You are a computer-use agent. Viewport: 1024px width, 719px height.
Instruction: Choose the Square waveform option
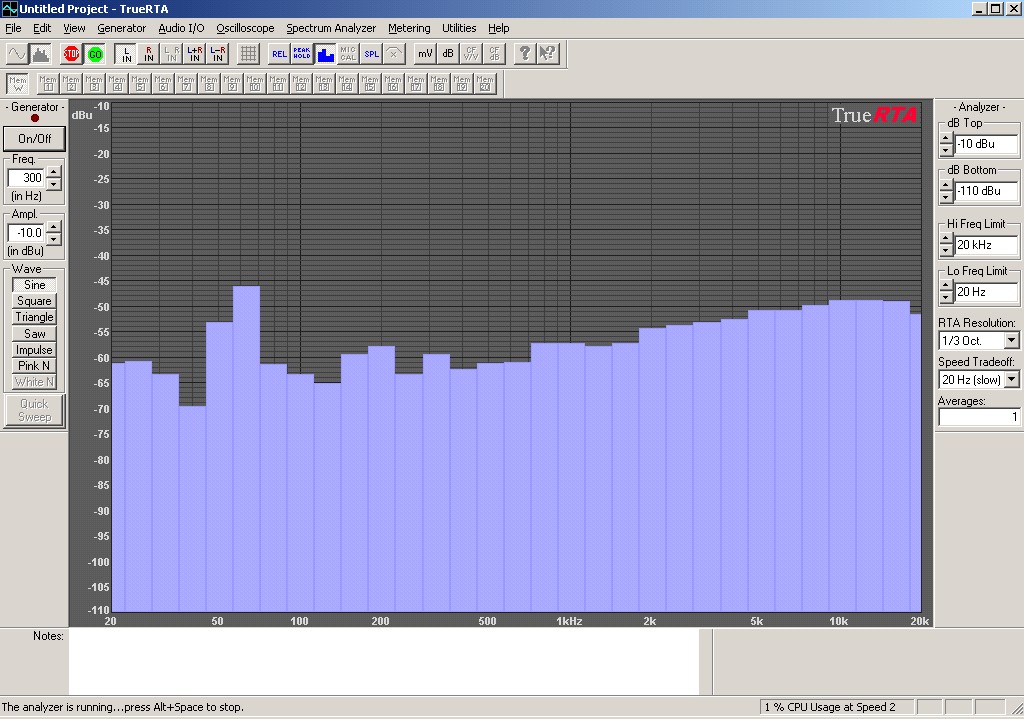pyautogui.click(x=34, y=301)
